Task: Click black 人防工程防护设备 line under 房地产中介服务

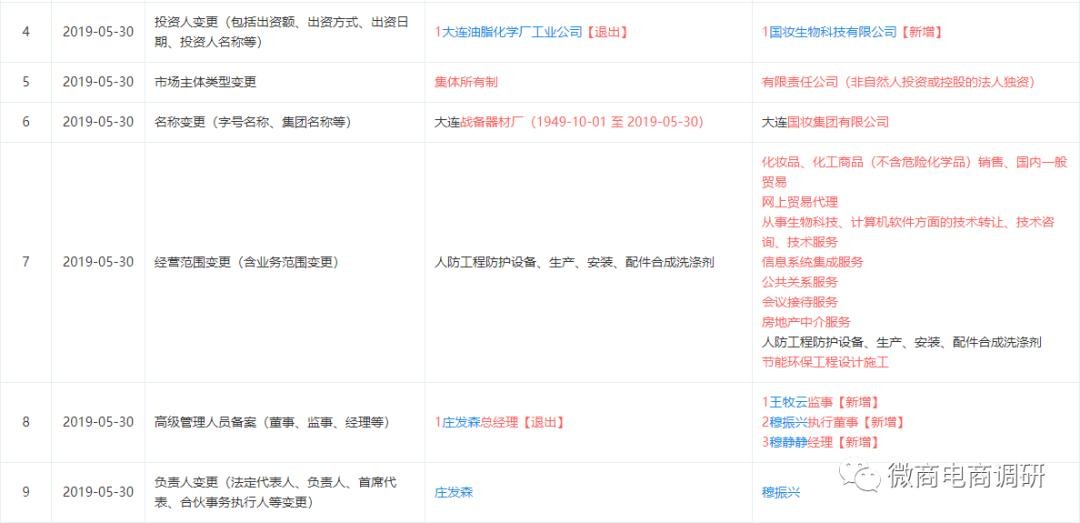Action: (x=901, y=342)
